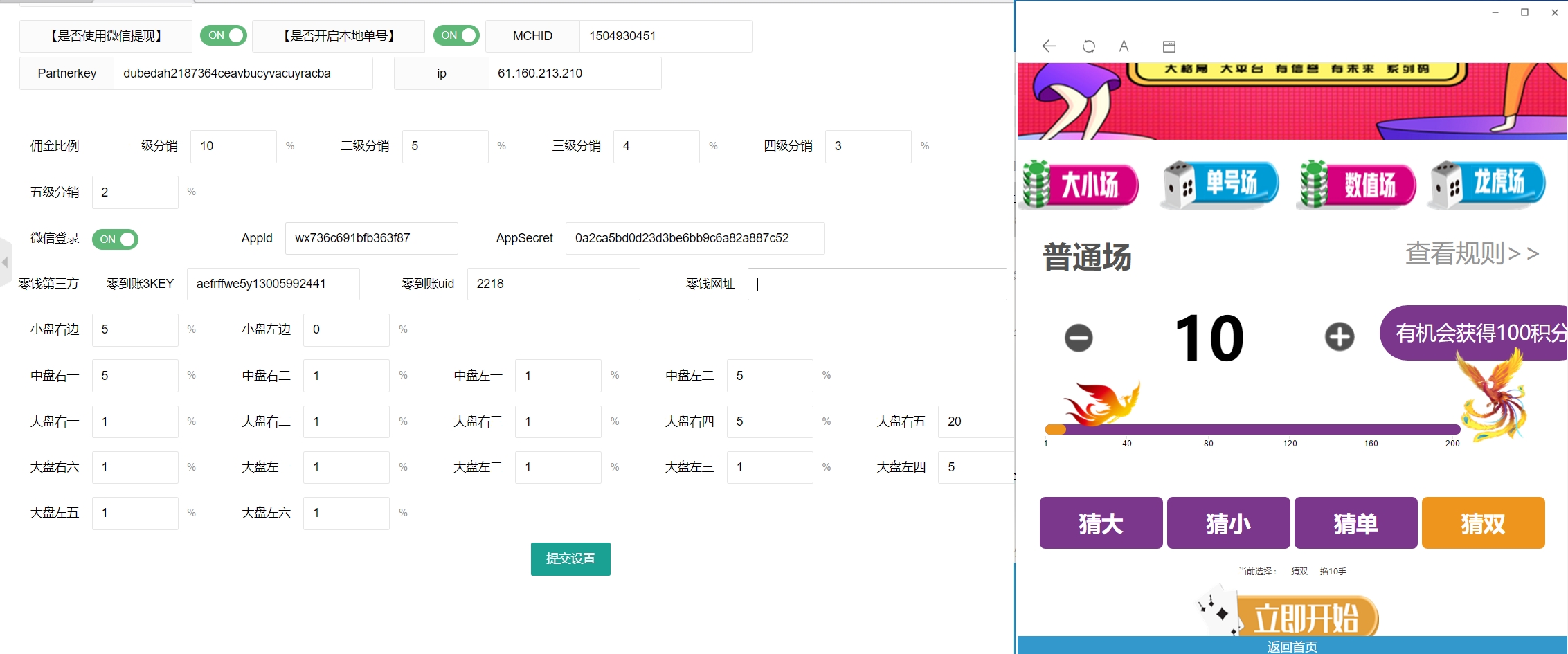Click the 提交设置 button
1568x654 pixels.
click(570, 558)
